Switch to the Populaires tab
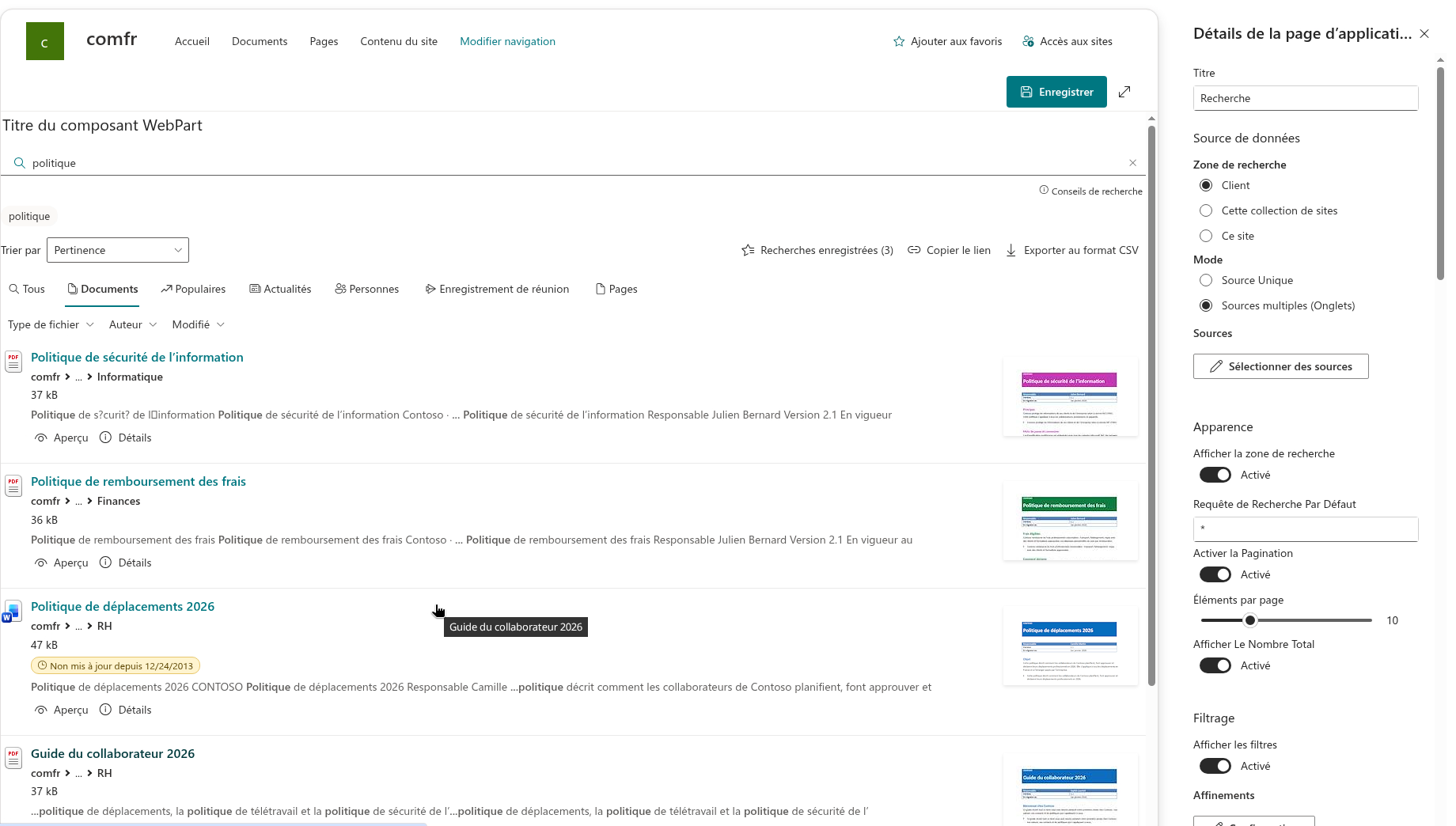Image resolution: width=1456 pixels, height=826 pixels. point(193,289)
